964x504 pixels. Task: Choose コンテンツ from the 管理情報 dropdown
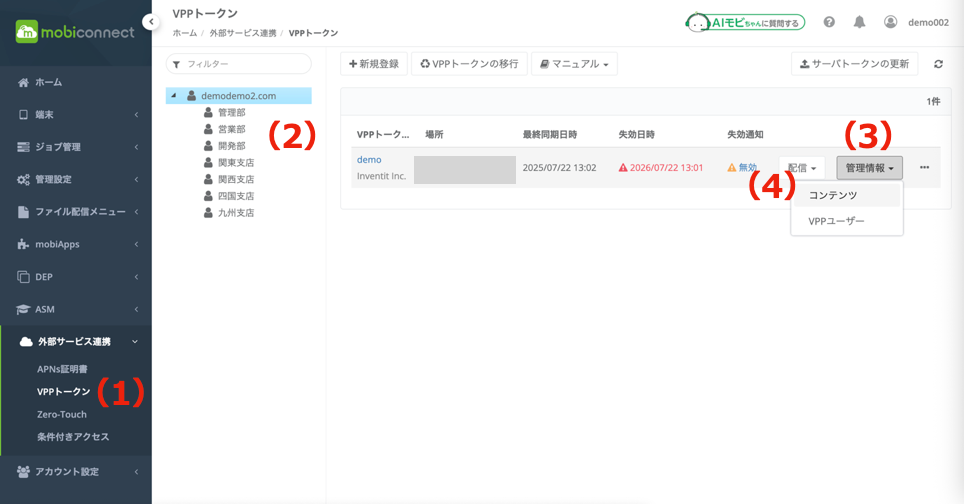coord(847,195)
